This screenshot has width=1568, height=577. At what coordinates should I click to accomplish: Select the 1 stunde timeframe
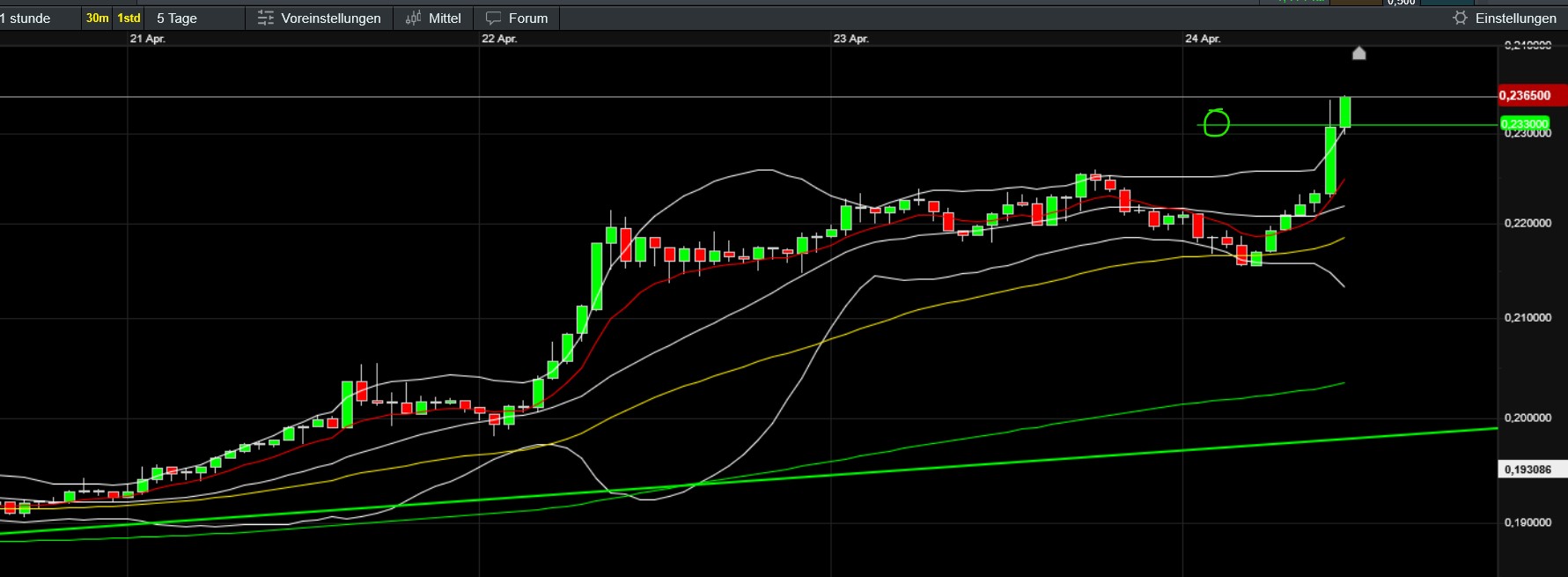25,18
